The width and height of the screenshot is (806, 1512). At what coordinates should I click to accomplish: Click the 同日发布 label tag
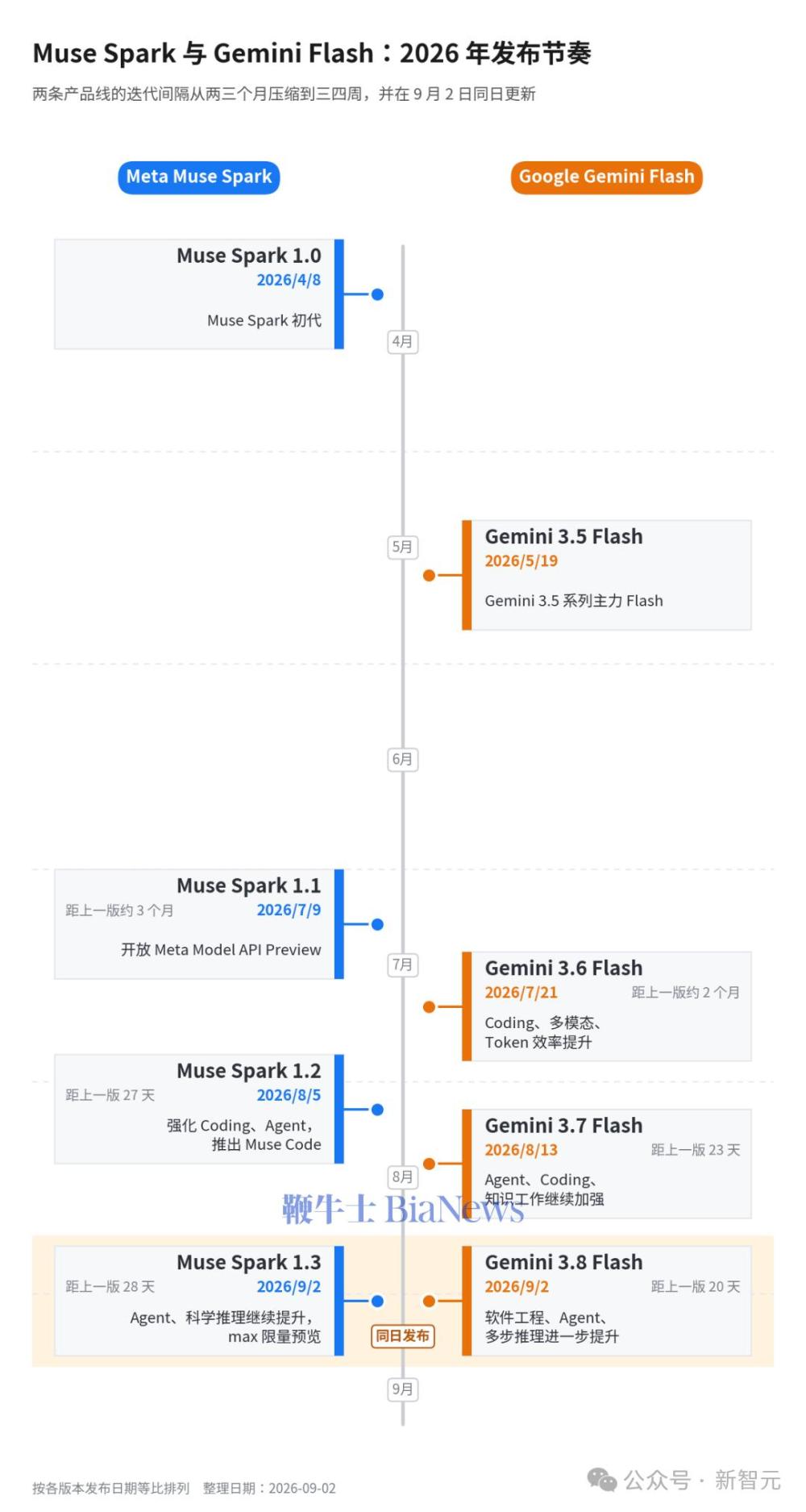tap(402, 1336)
